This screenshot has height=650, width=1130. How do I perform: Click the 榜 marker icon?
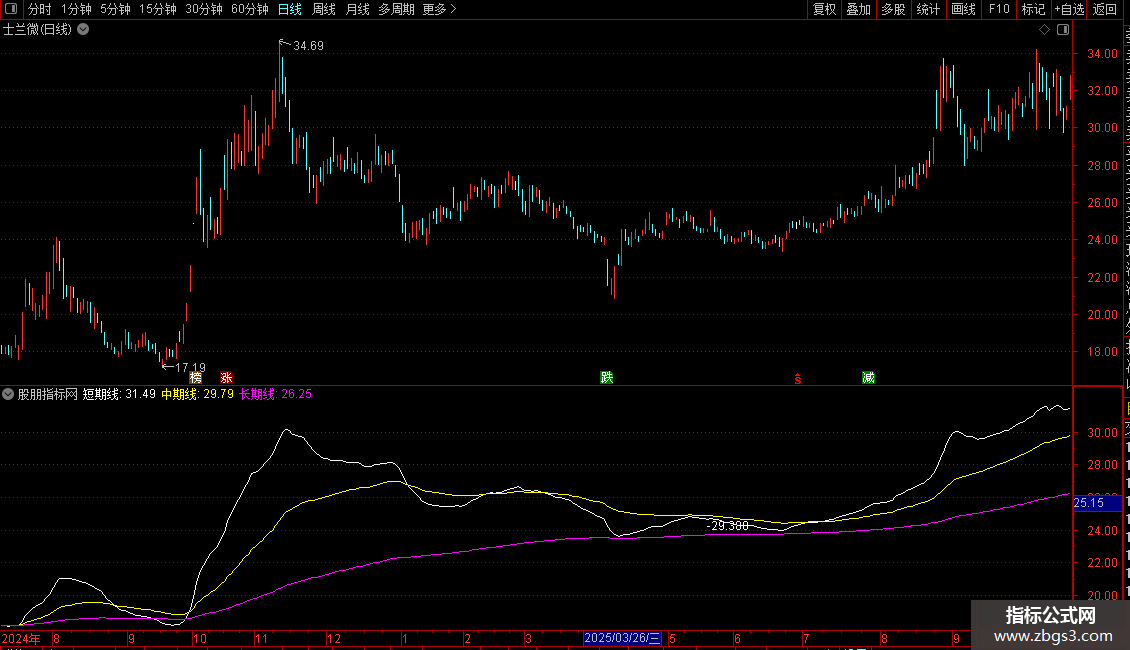tap(195, 378)
